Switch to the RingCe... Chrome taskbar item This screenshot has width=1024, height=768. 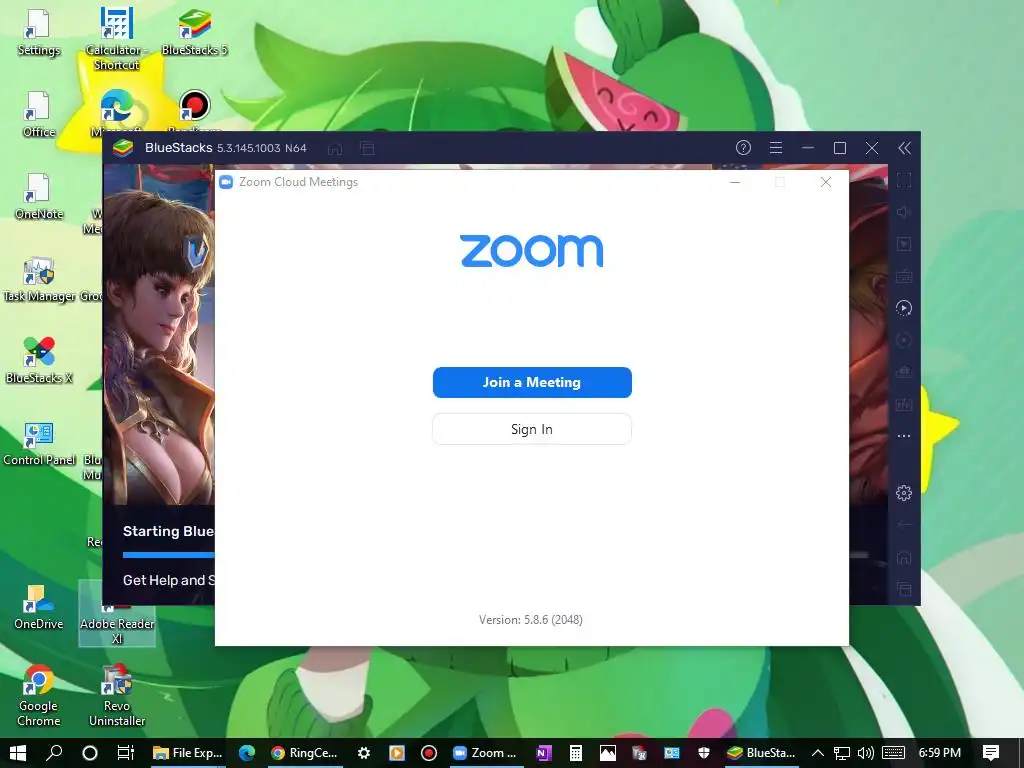point(304,753)
